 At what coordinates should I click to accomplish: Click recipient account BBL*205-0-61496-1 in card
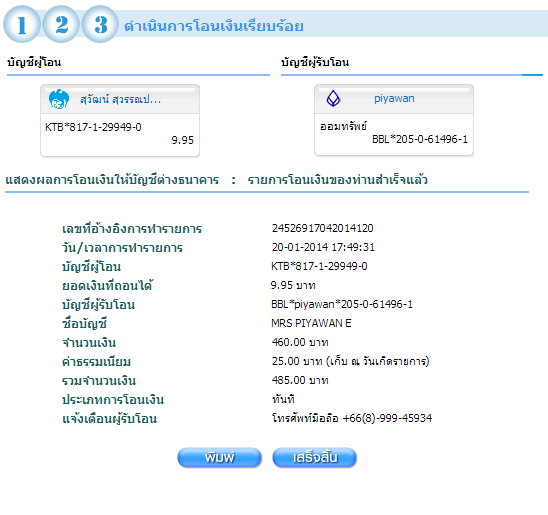[x=420, y=139]
